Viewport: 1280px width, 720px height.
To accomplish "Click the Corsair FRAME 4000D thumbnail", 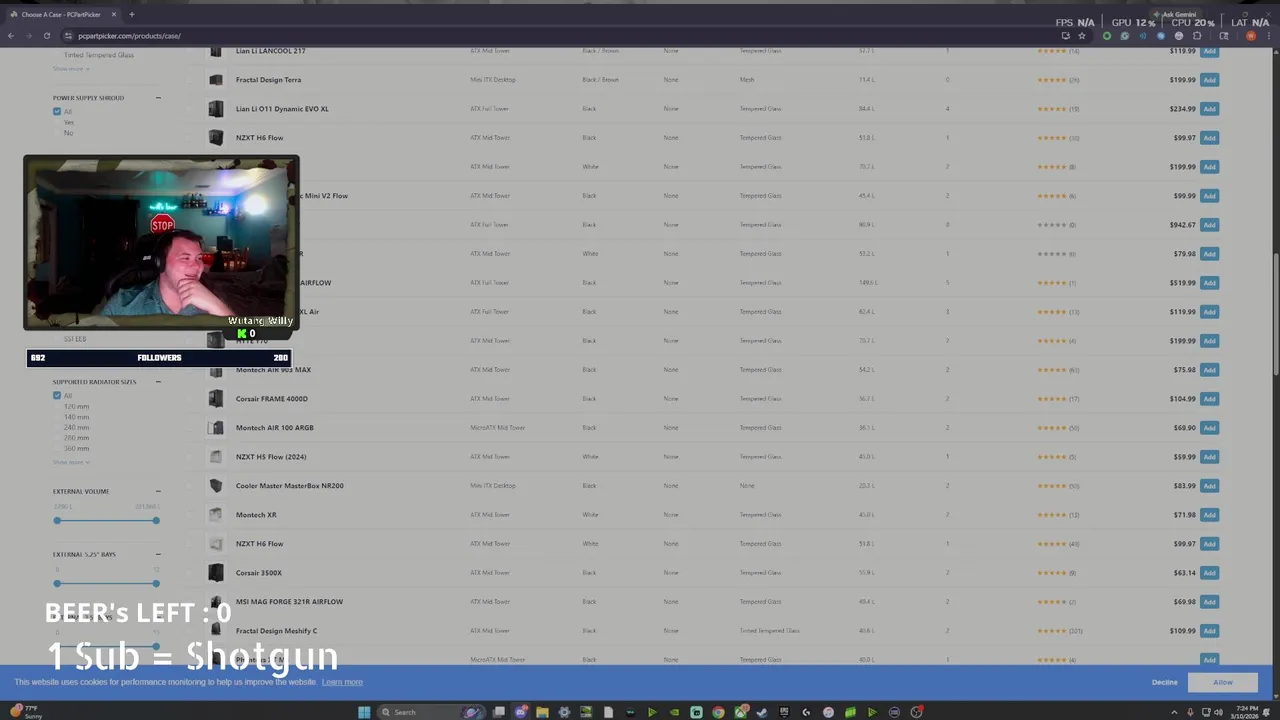I will (x=216, y=399).
